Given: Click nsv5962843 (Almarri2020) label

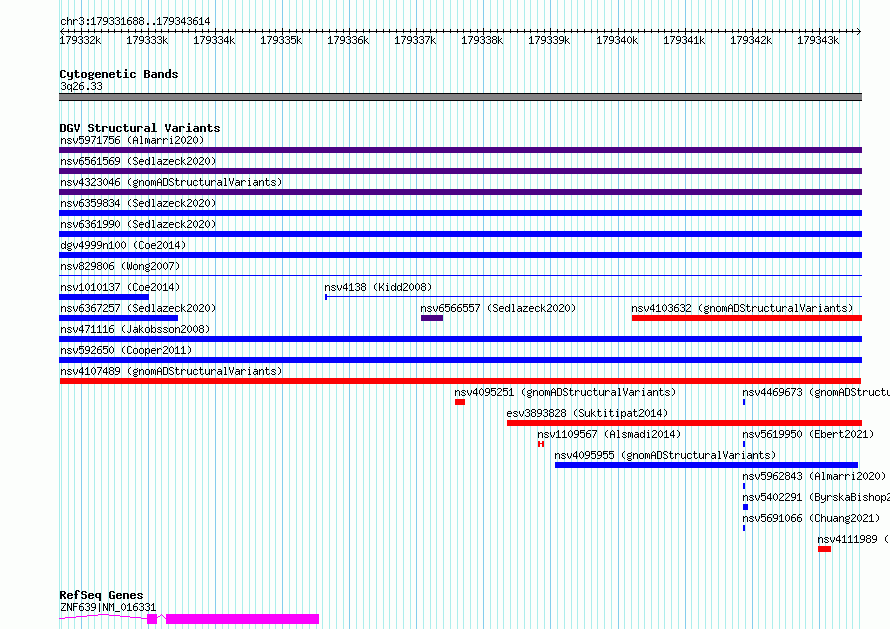Looking at the screenshot, I should coord(814,476).
